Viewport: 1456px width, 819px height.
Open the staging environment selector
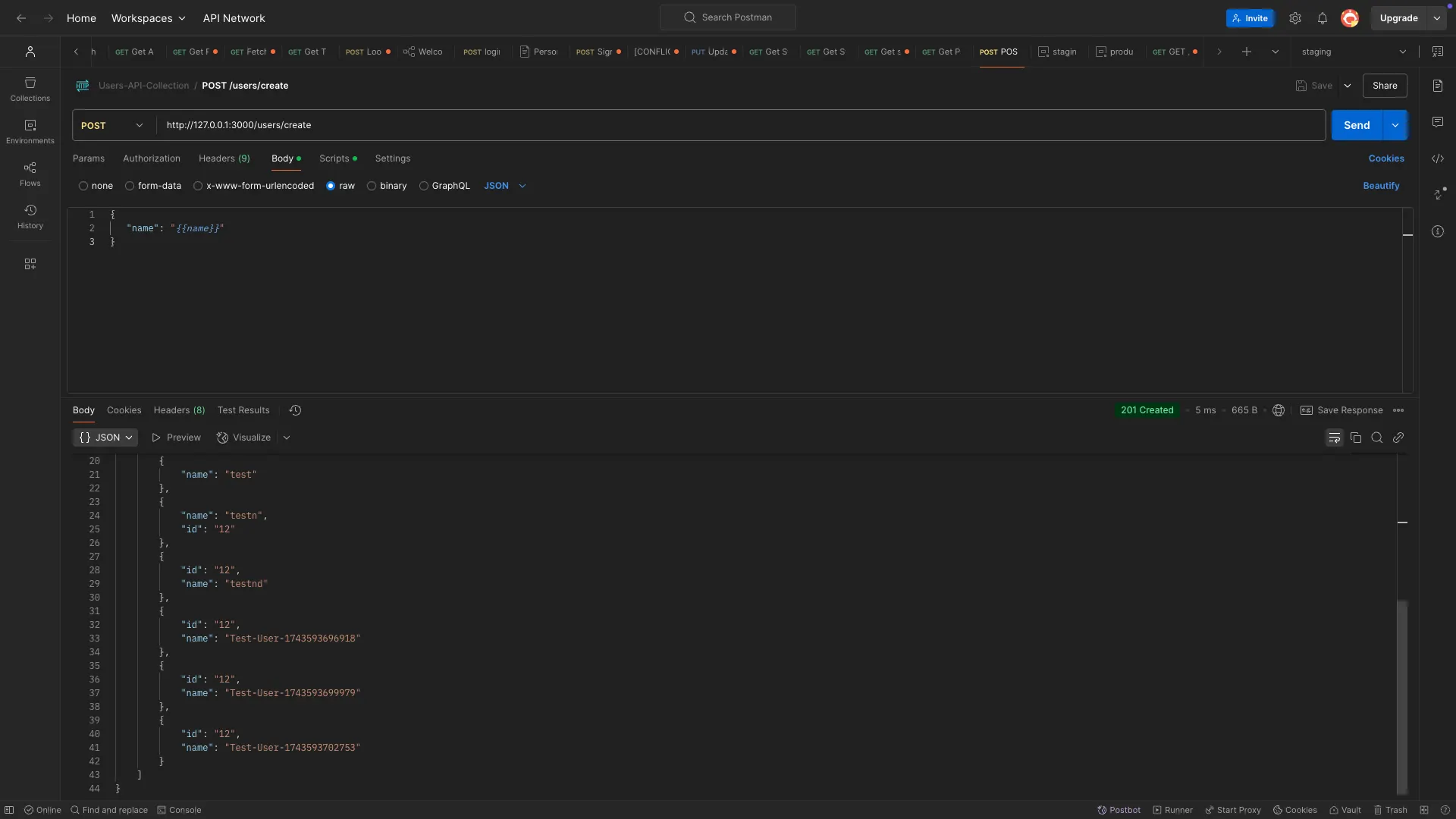pos(1354,52)
